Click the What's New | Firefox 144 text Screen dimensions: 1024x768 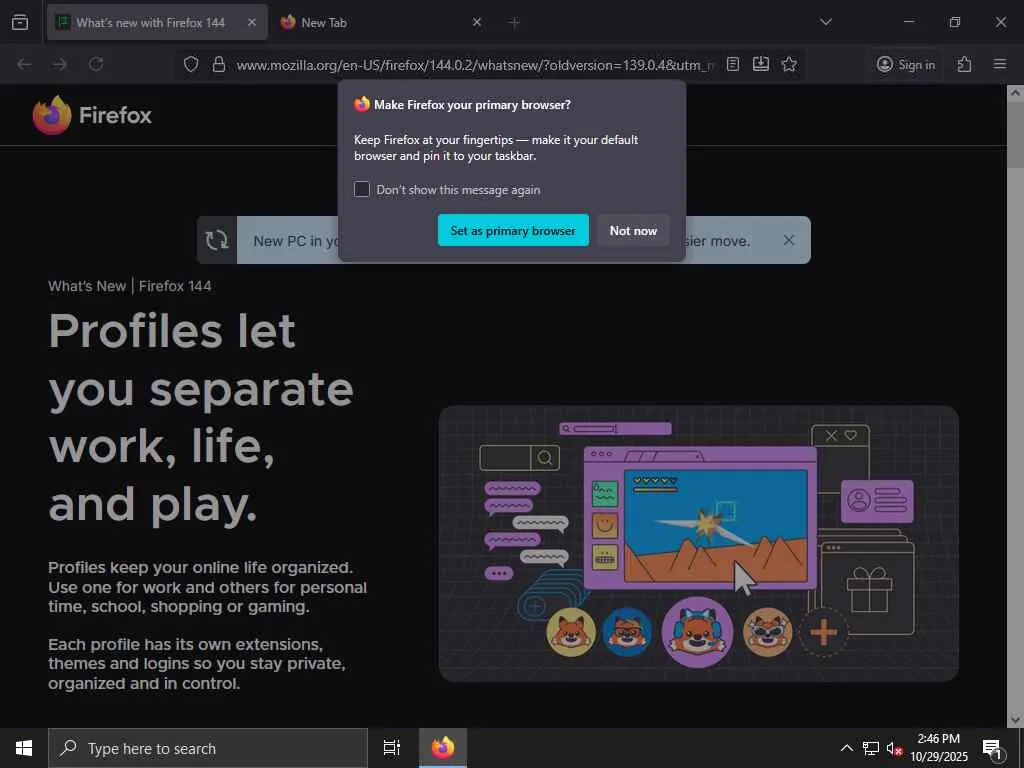click(x=130, y=286)
